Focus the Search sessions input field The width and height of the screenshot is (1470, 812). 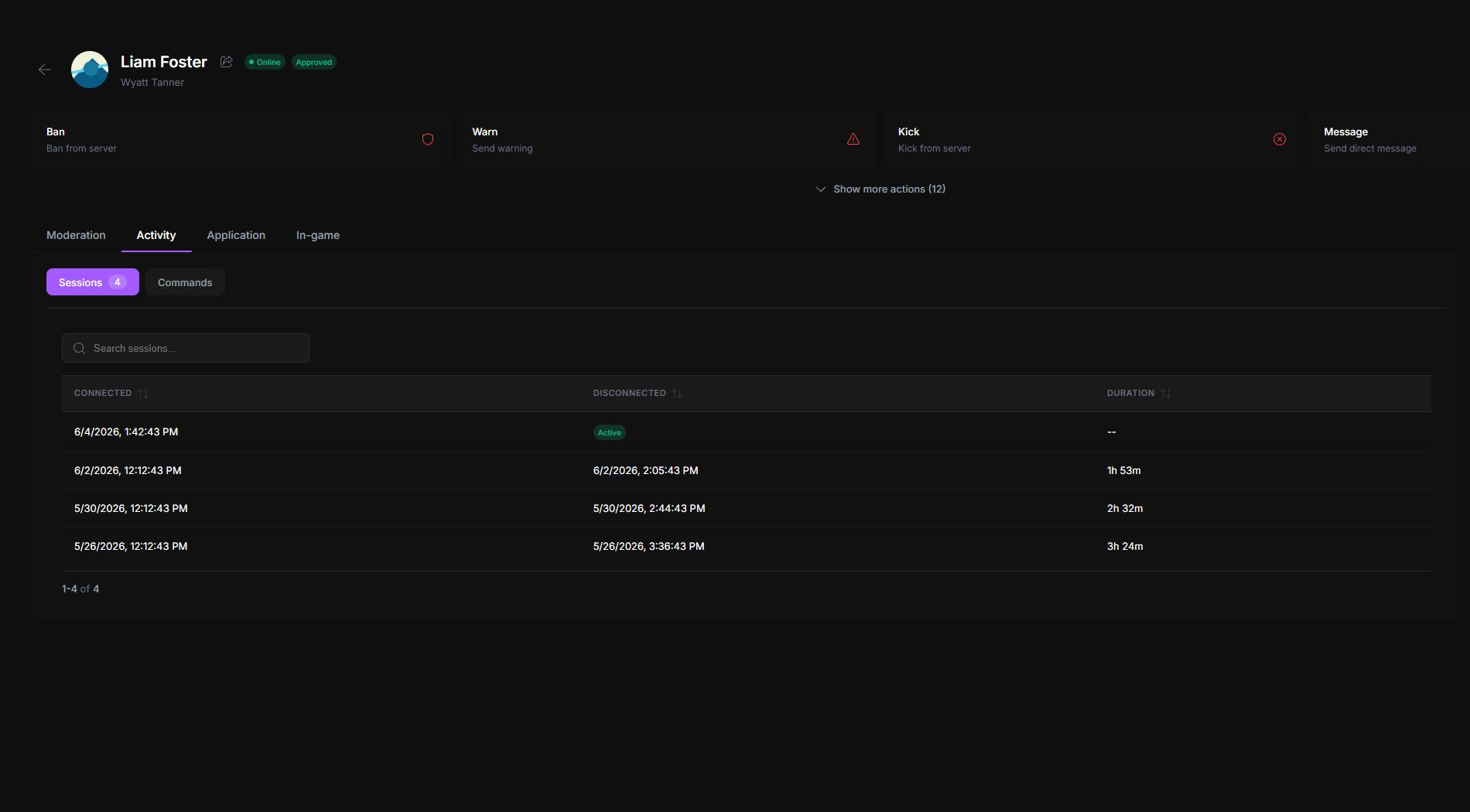(x=186, y=348)
